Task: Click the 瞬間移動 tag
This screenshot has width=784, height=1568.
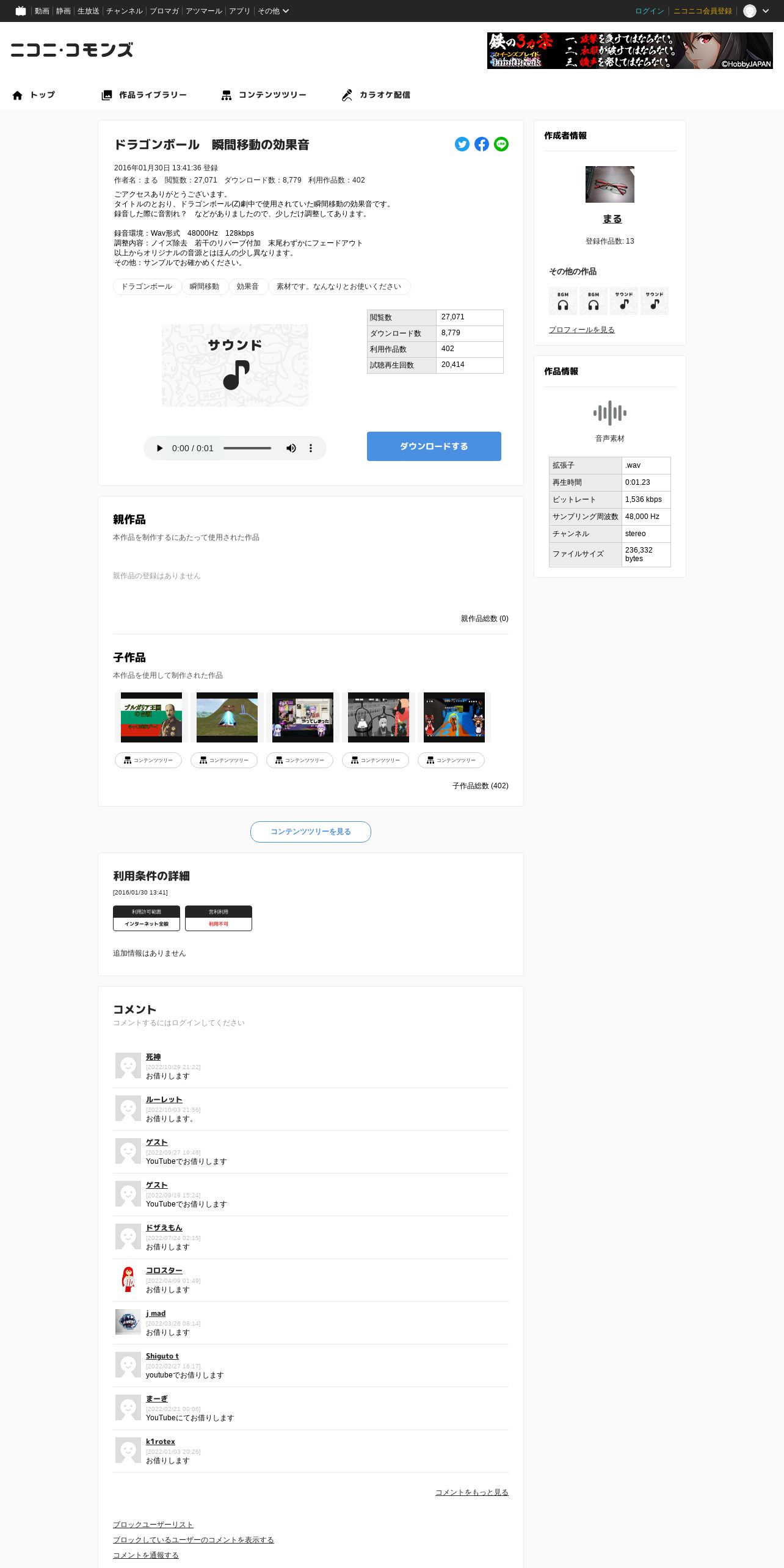Action: (205, 286)
